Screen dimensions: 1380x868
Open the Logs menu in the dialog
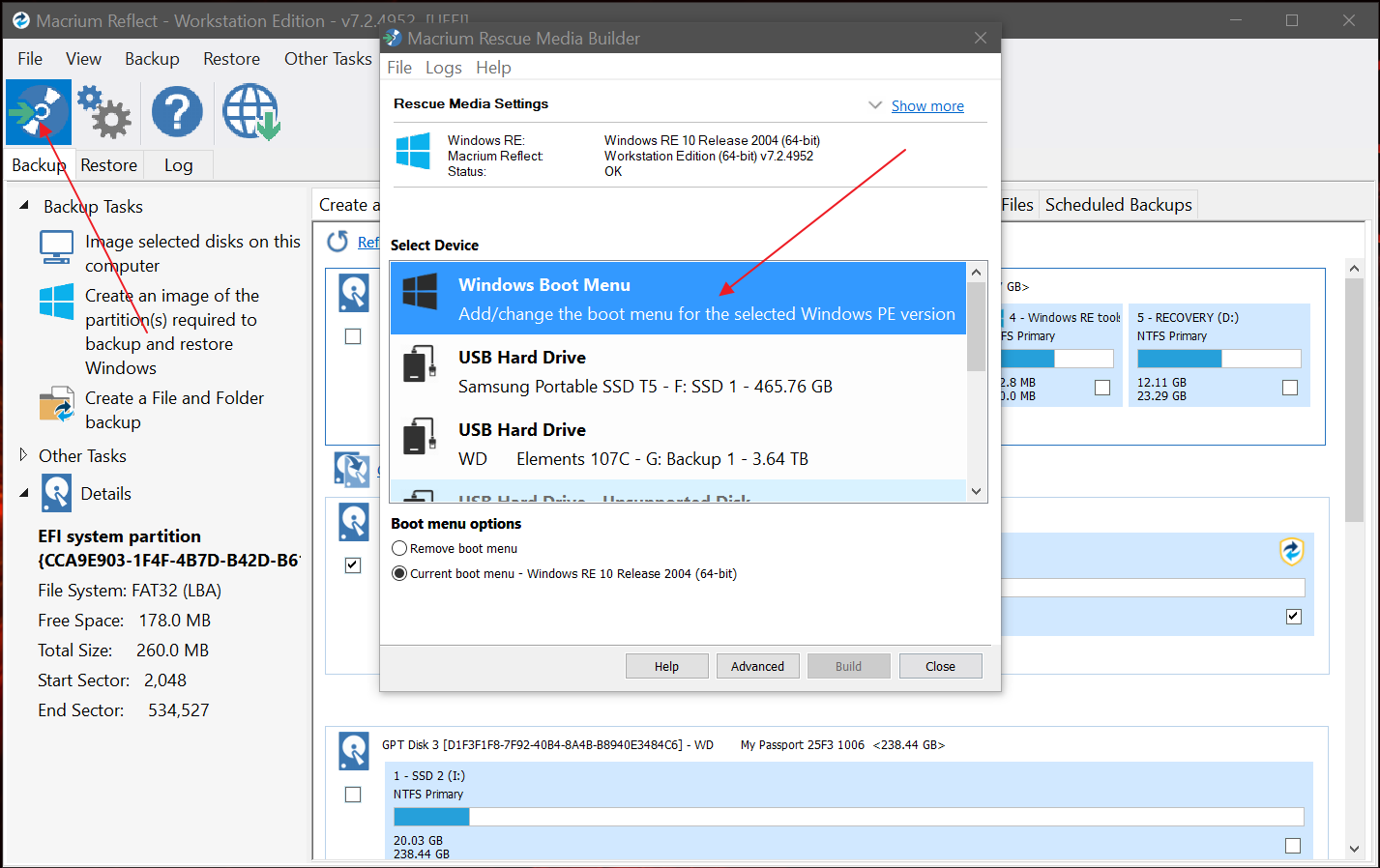pyautogui.click(x=444, y=68)
